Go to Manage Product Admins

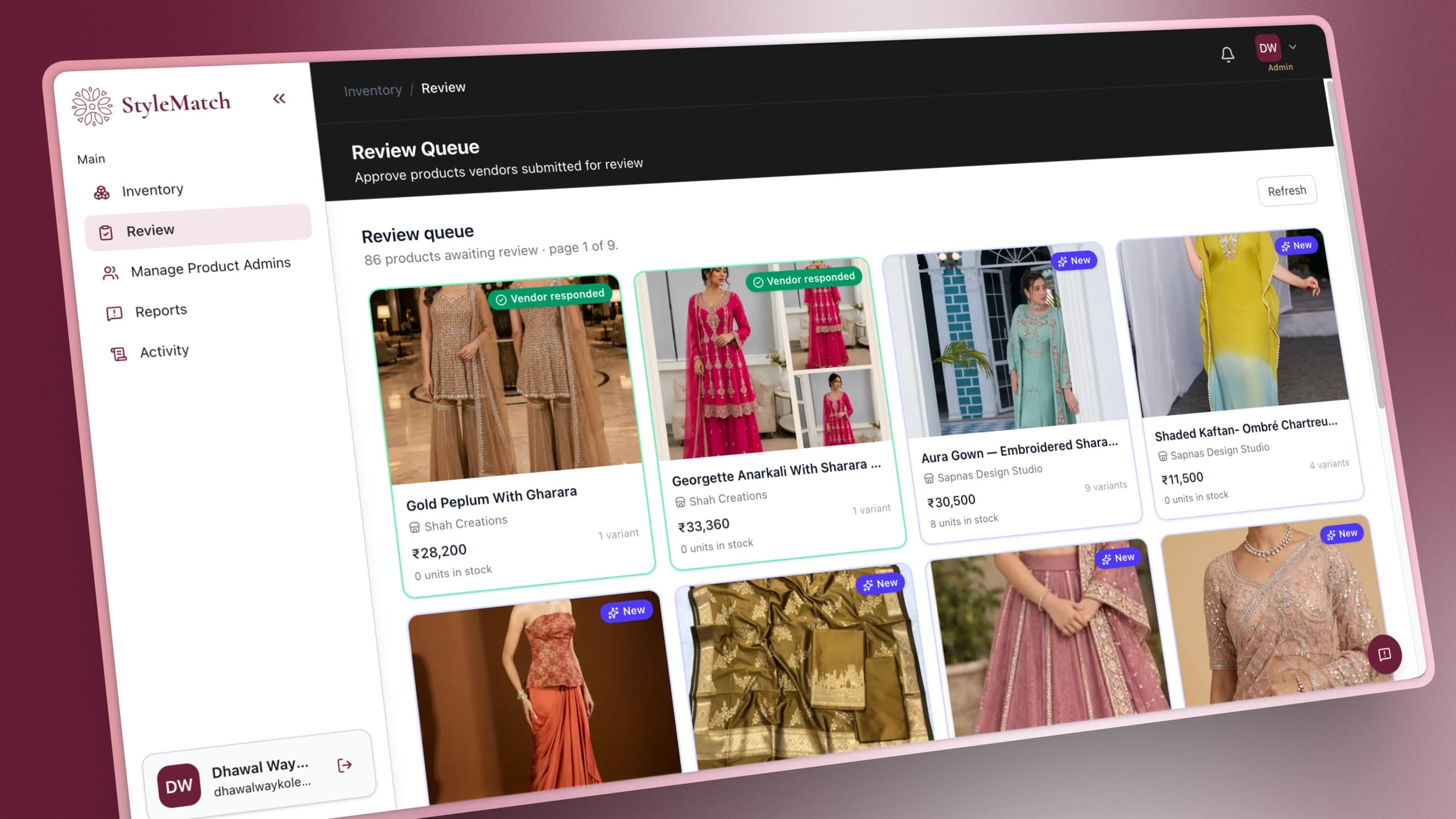click(202, 268)
